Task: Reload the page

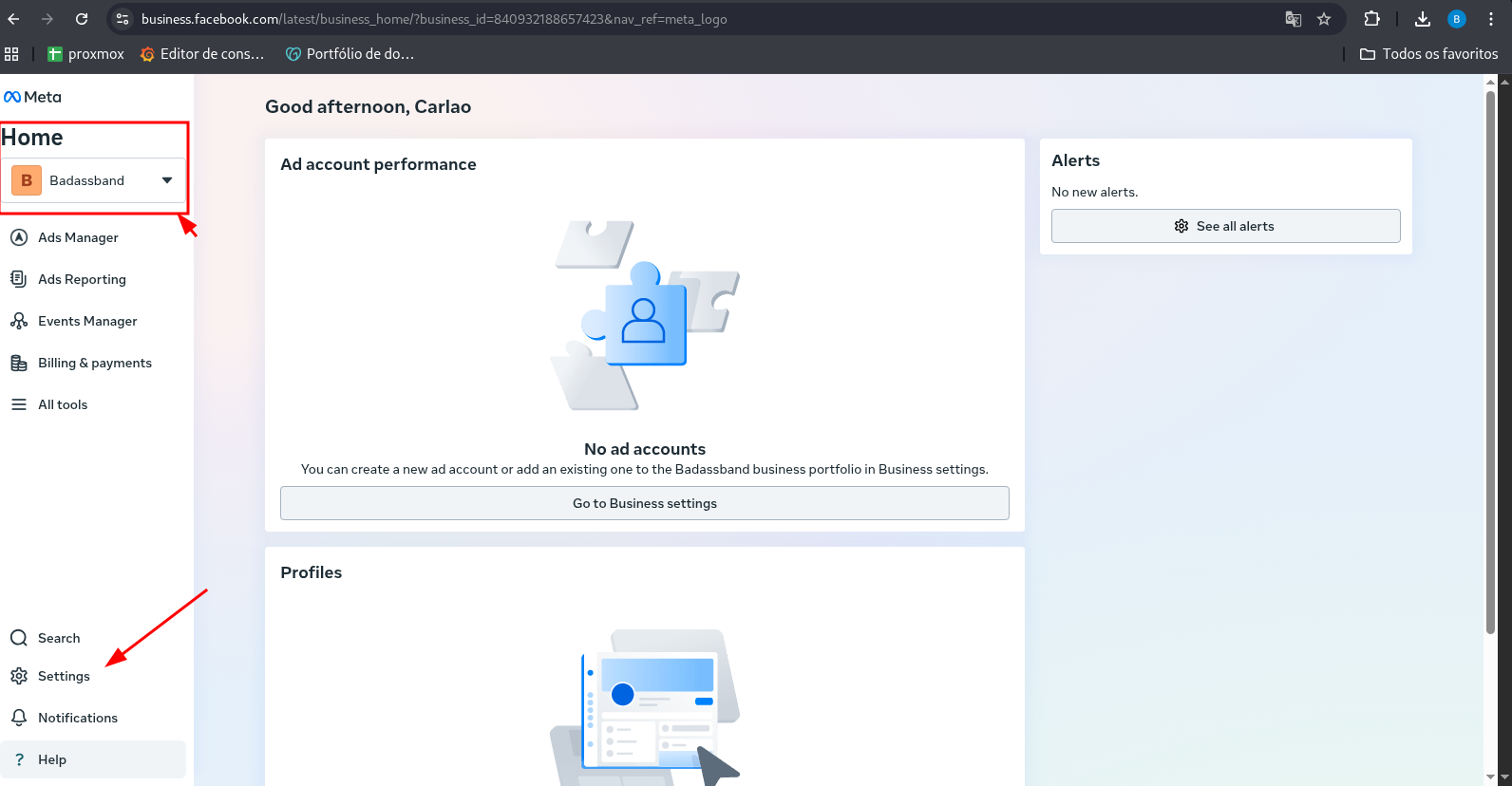Action: click(82, 19)
